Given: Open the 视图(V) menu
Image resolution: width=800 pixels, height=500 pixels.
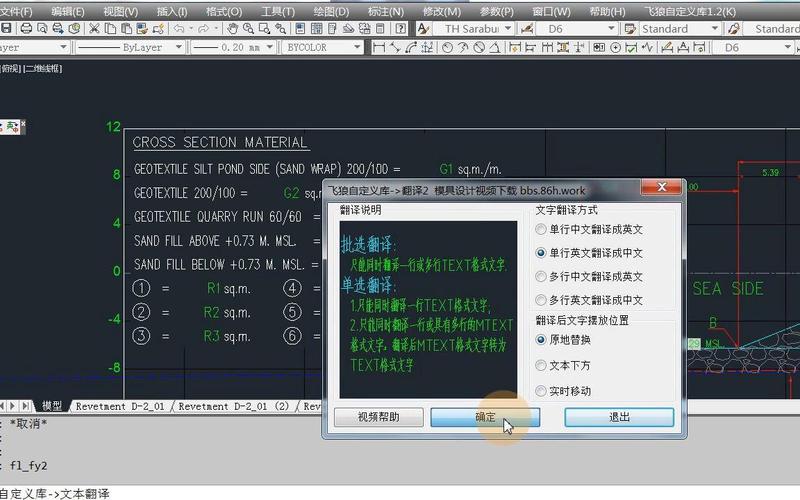Looking at the screenshot, I should point(120,11).
